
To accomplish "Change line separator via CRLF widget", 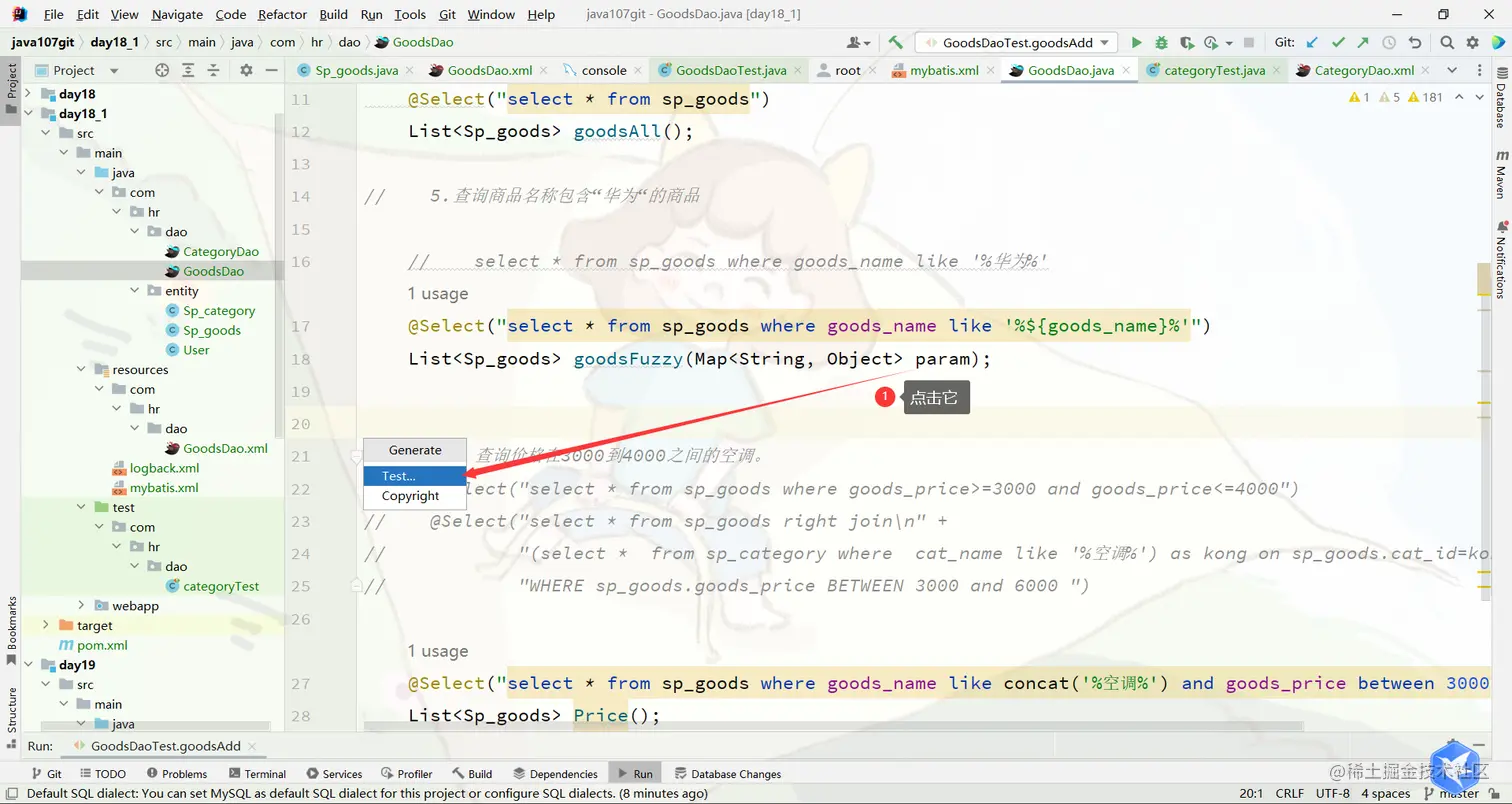I will tap(1289, 793).
